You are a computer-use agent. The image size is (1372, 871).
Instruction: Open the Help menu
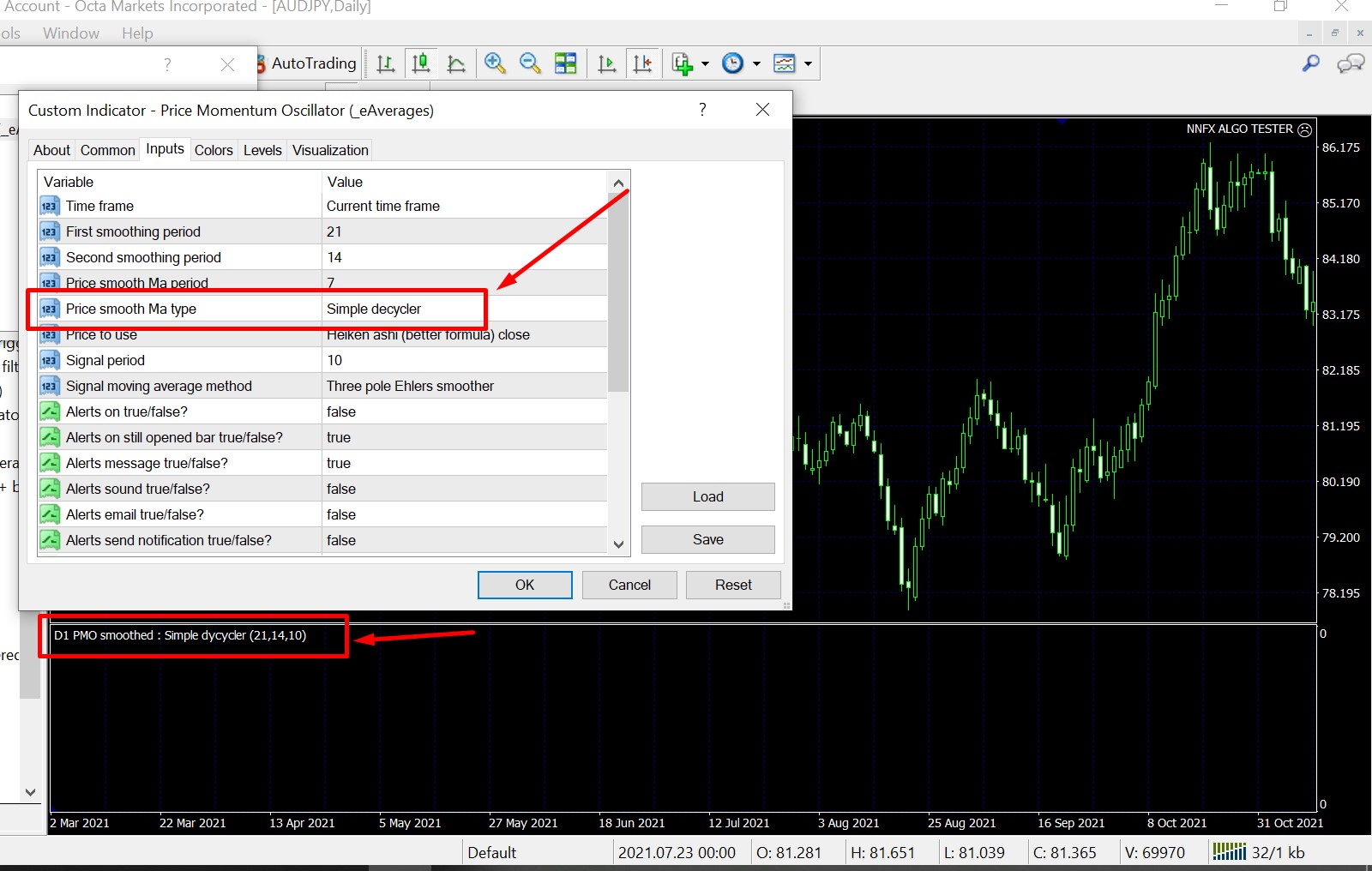137,33
